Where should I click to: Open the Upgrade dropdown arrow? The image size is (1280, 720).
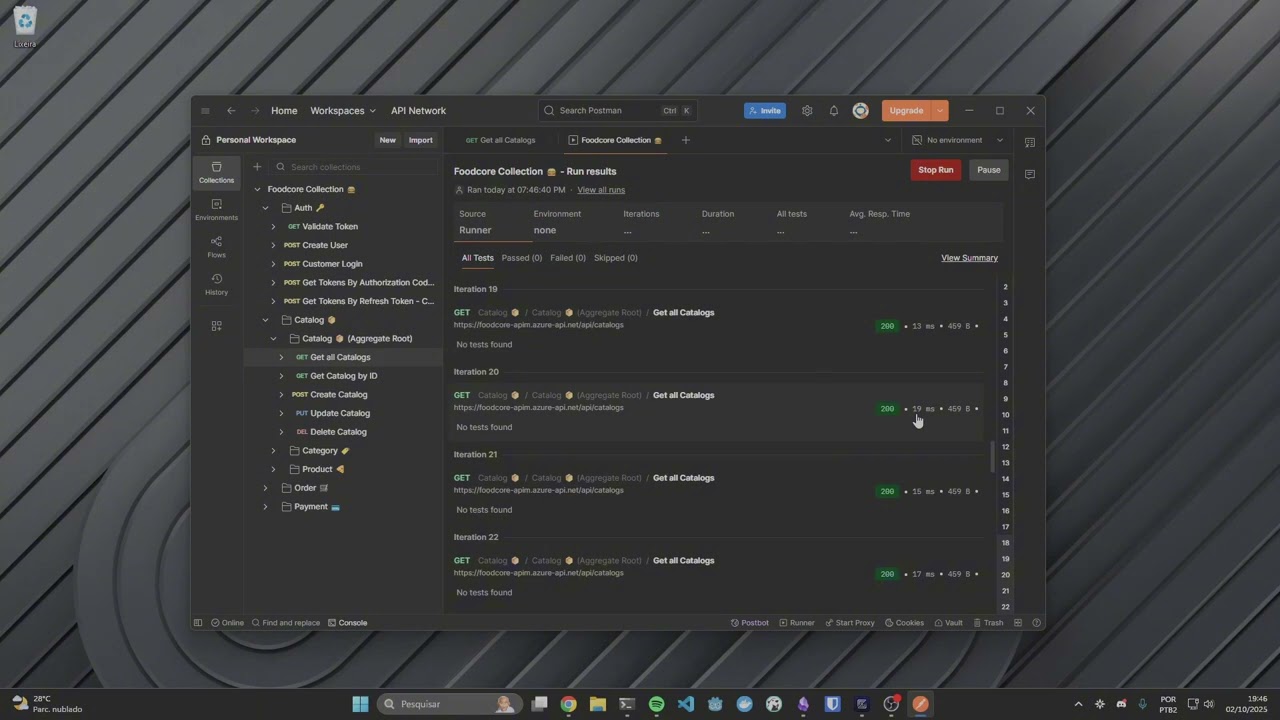[940, 111]
